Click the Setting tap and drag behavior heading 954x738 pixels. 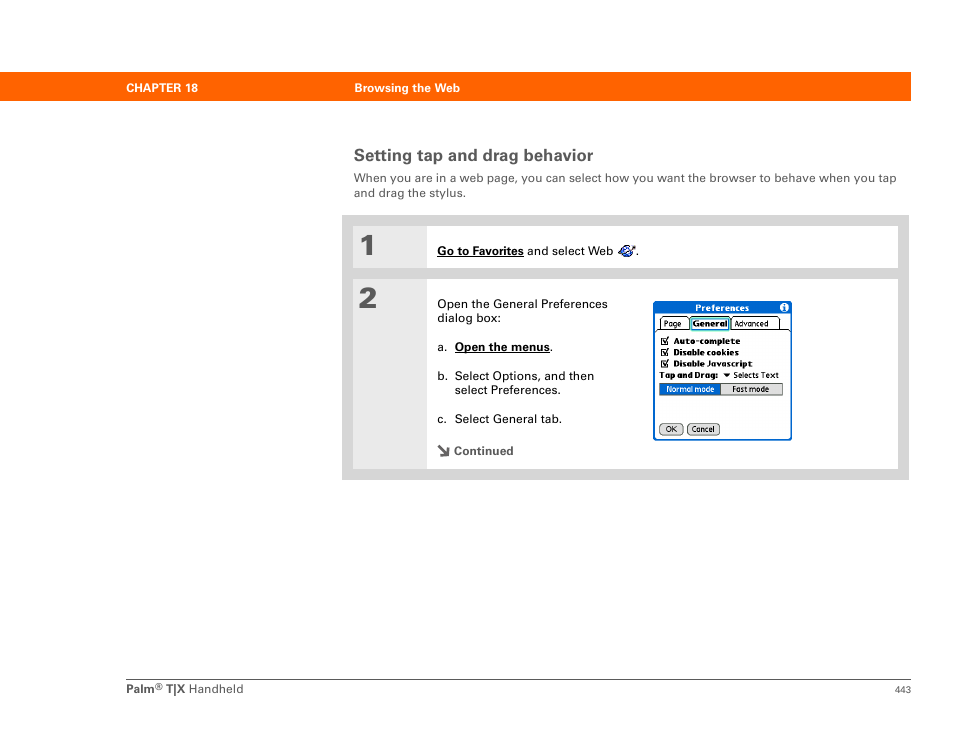[x=473, y=155]
